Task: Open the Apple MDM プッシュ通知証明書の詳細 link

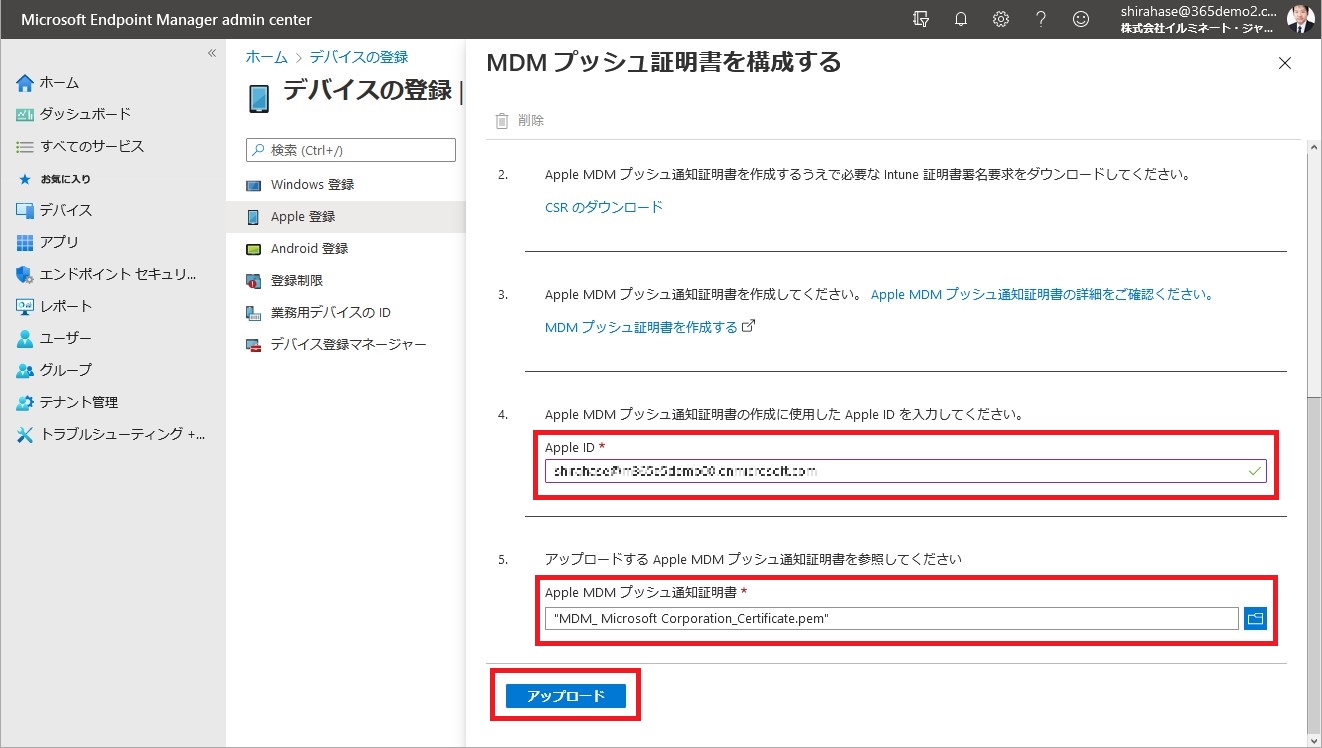Action: [1042, 295]
